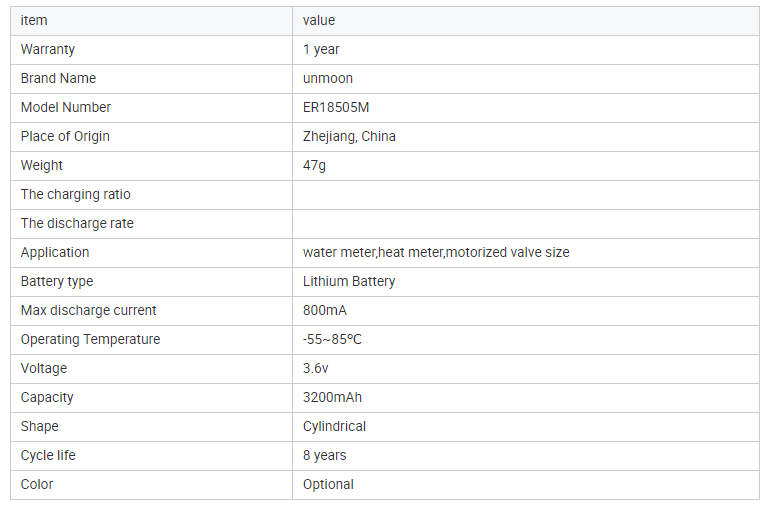This screenshot has width=767, height=507.
Task: Click 'The discharge rate' label
Action: click(x=77, y=224)
